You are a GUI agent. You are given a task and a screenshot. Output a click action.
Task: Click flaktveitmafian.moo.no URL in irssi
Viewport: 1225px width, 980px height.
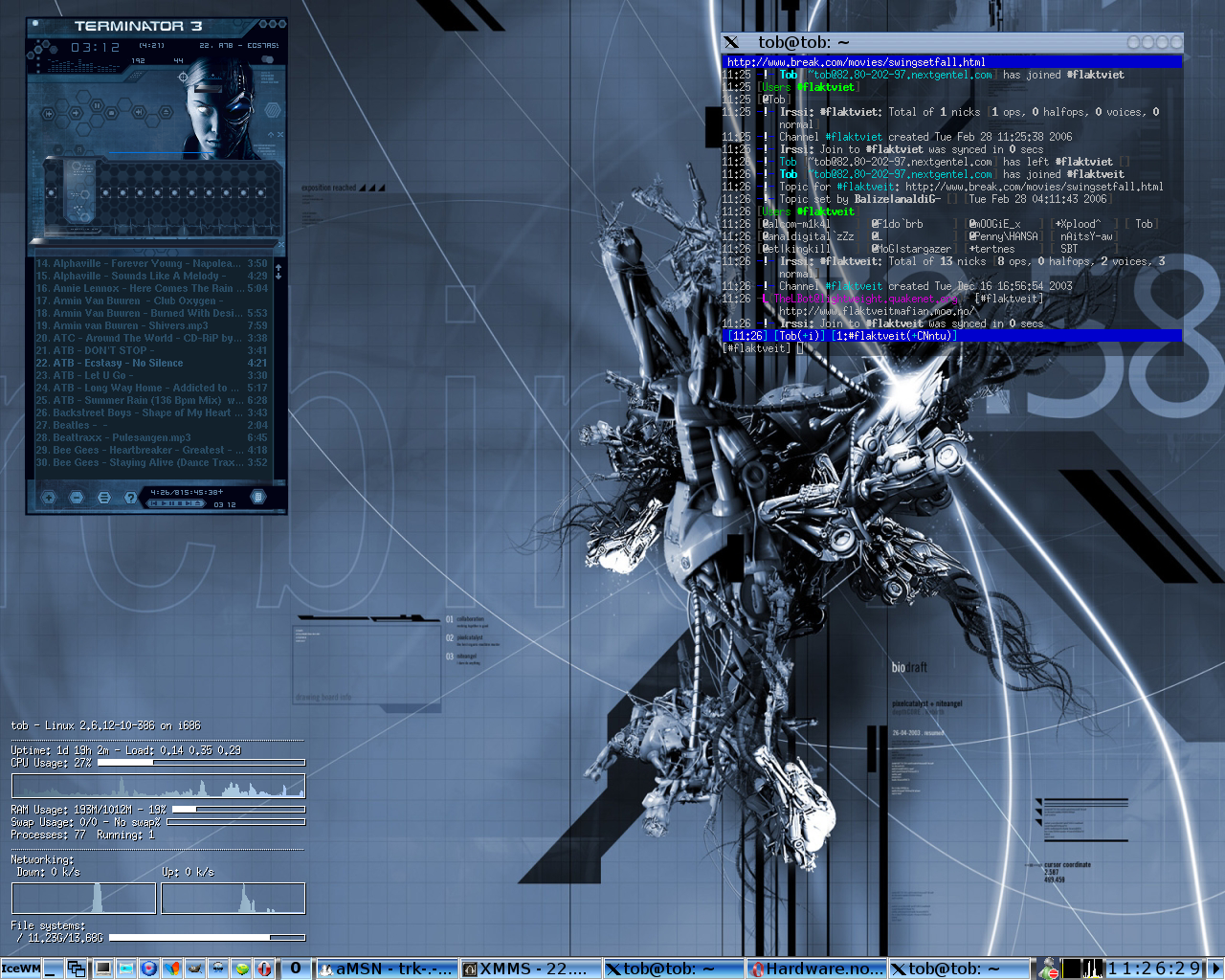(877, 311)
